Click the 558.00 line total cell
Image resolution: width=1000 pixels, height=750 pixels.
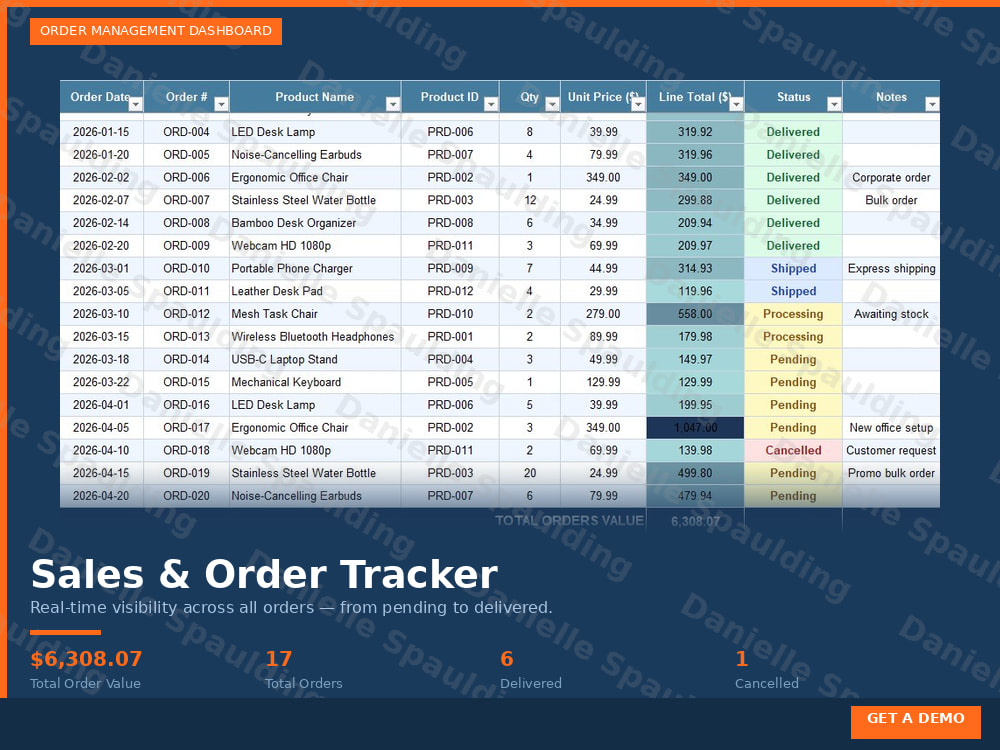[695, 314]
